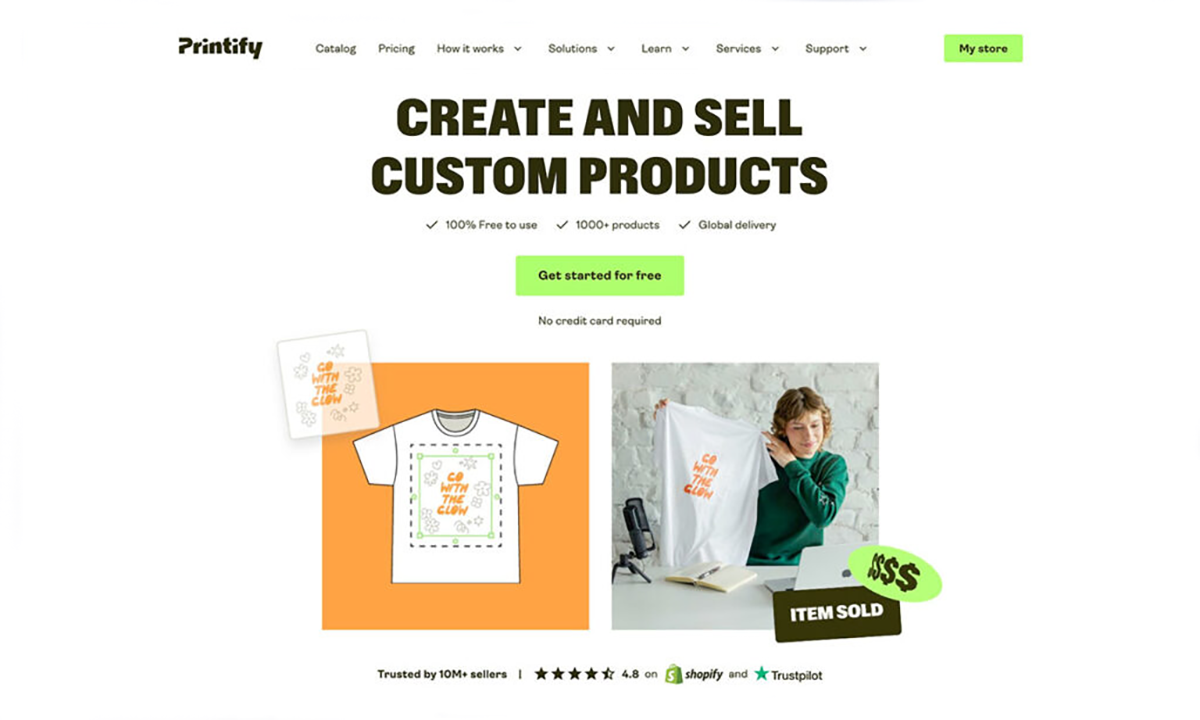
Task: Expand the How it works dropdown
Action: [x=479, y=48]
